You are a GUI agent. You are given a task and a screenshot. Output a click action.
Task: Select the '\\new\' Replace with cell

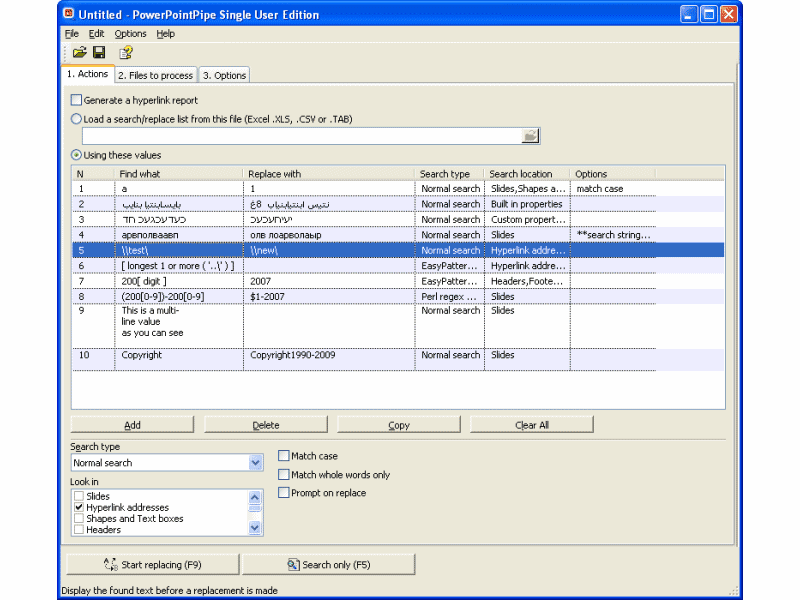330,250
